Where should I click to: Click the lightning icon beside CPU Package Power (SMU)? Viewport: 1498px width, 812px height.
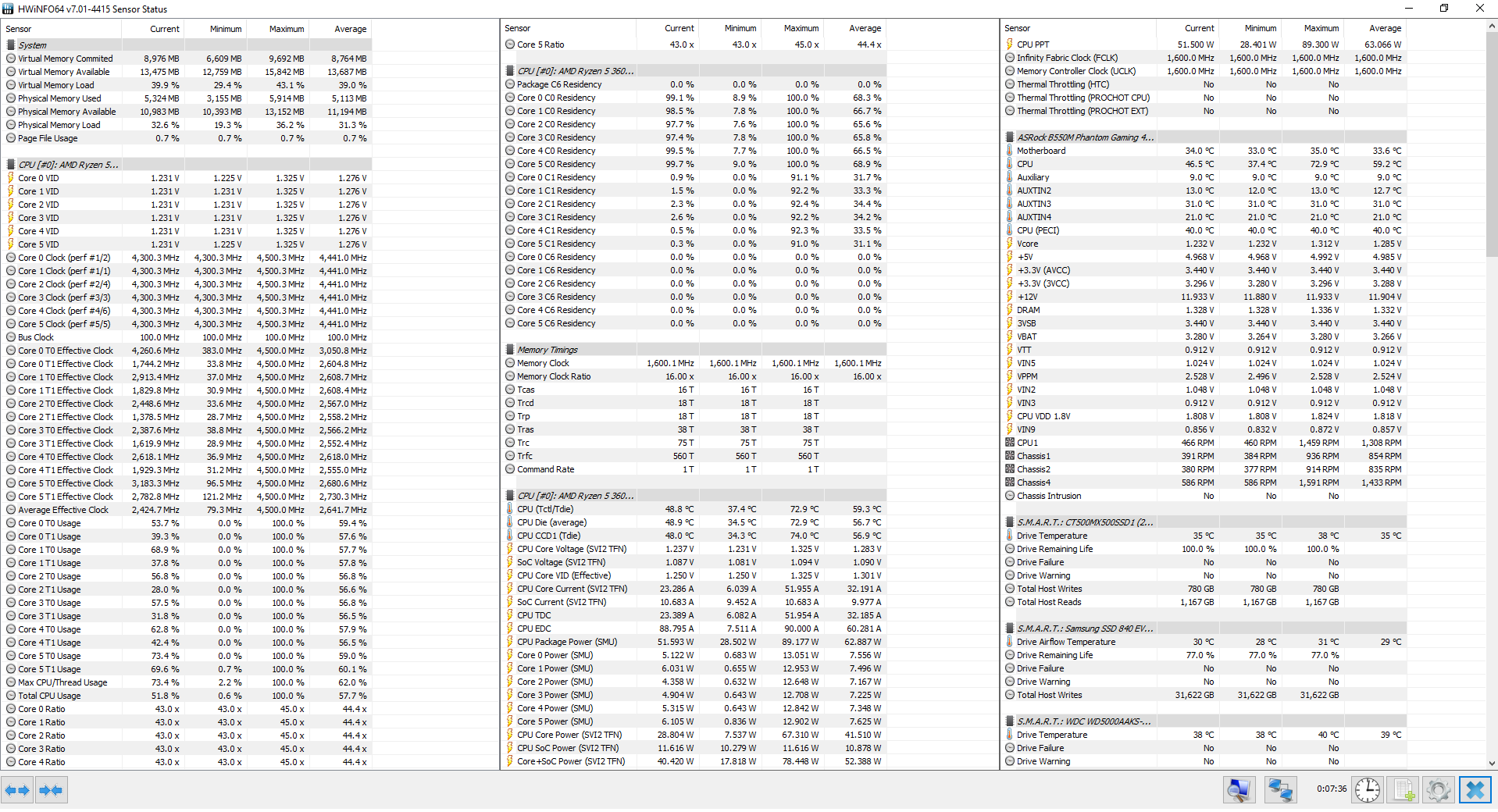pos(510,642)
